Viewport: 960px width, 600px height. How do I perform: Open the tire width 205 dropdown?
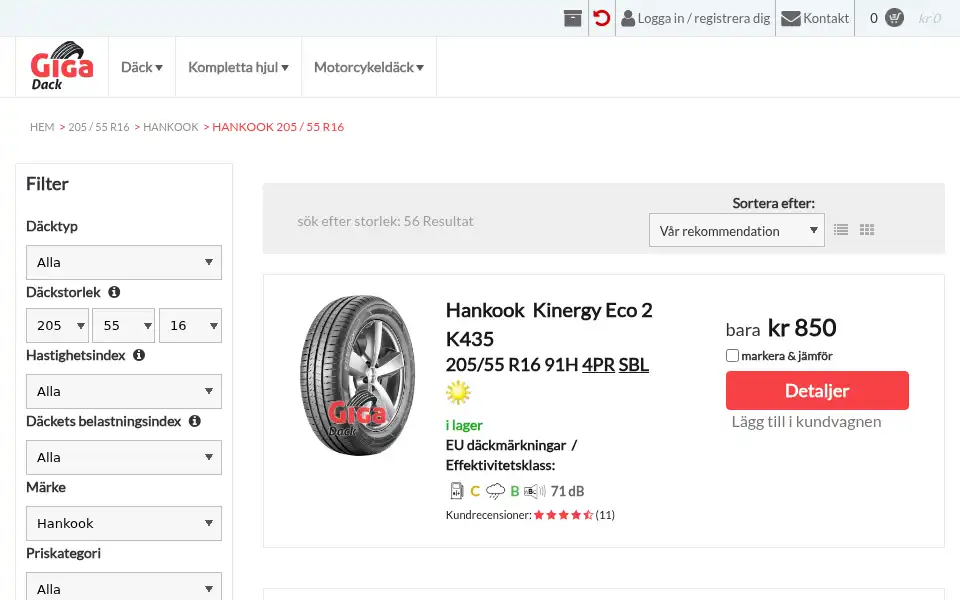tap(58, 326)
